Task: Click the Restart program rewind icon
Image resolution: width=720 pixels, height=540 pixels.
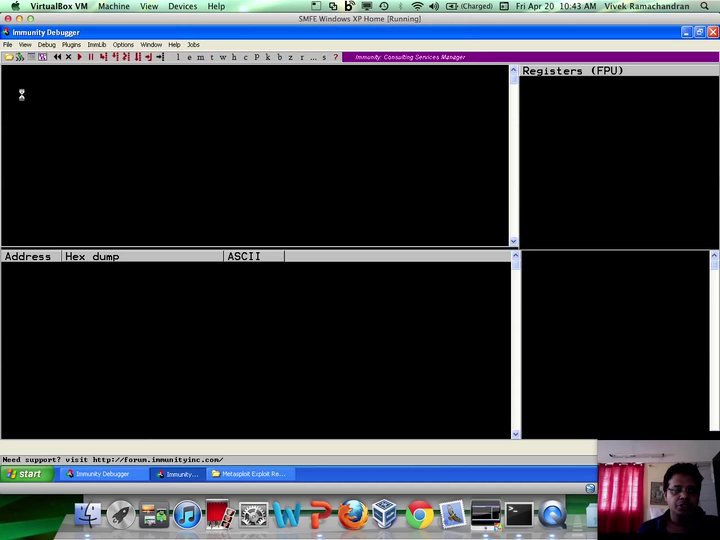Action: point(57,57)
